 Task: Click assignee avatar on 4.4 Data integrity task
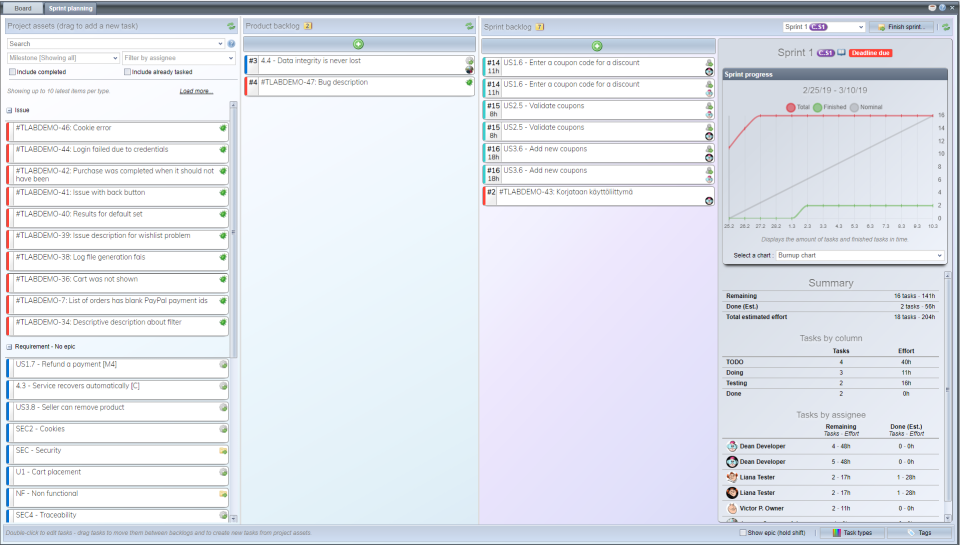(469, 70)
